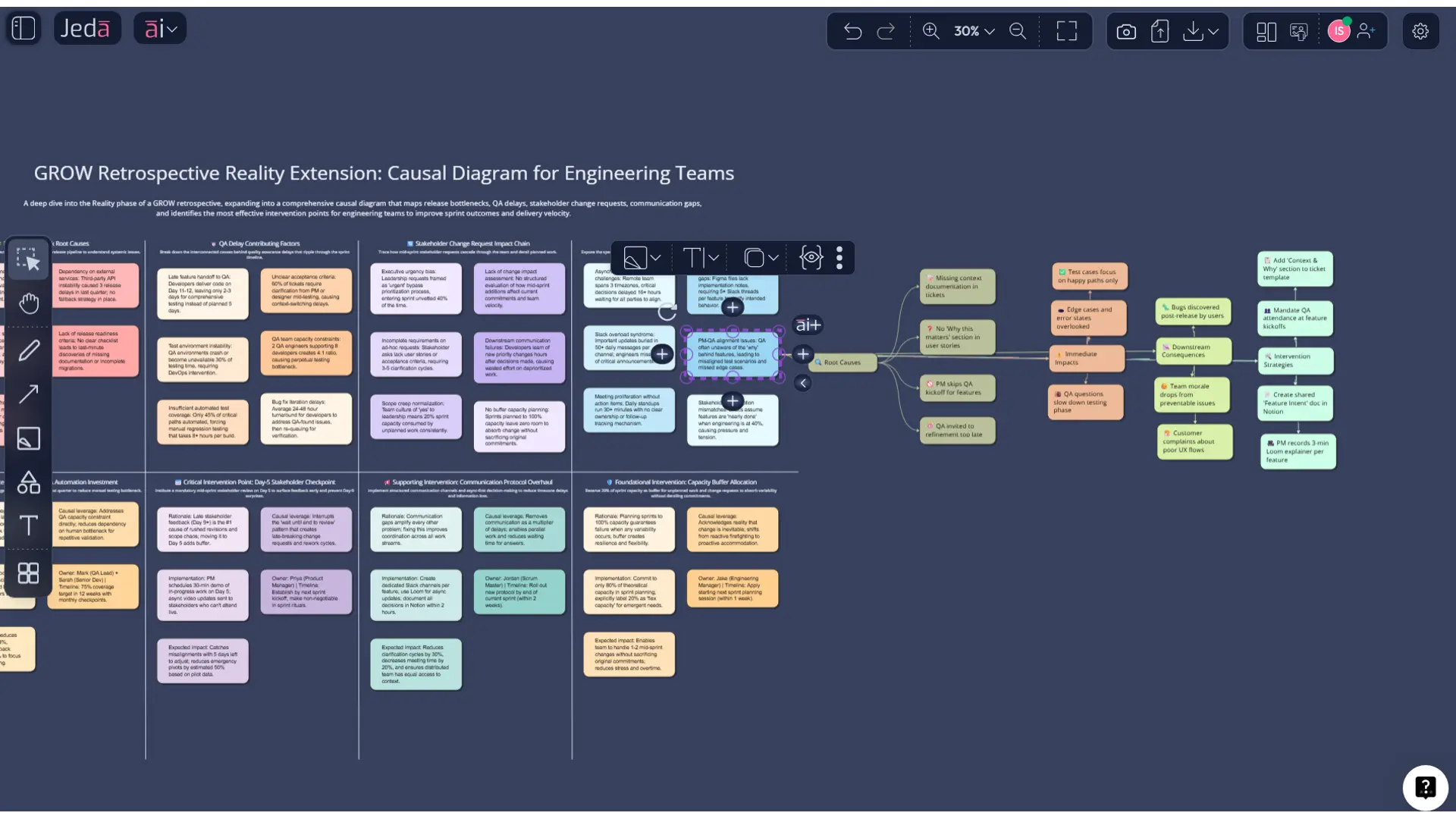Choose the Select tool in left toolbar

[29, 259]
